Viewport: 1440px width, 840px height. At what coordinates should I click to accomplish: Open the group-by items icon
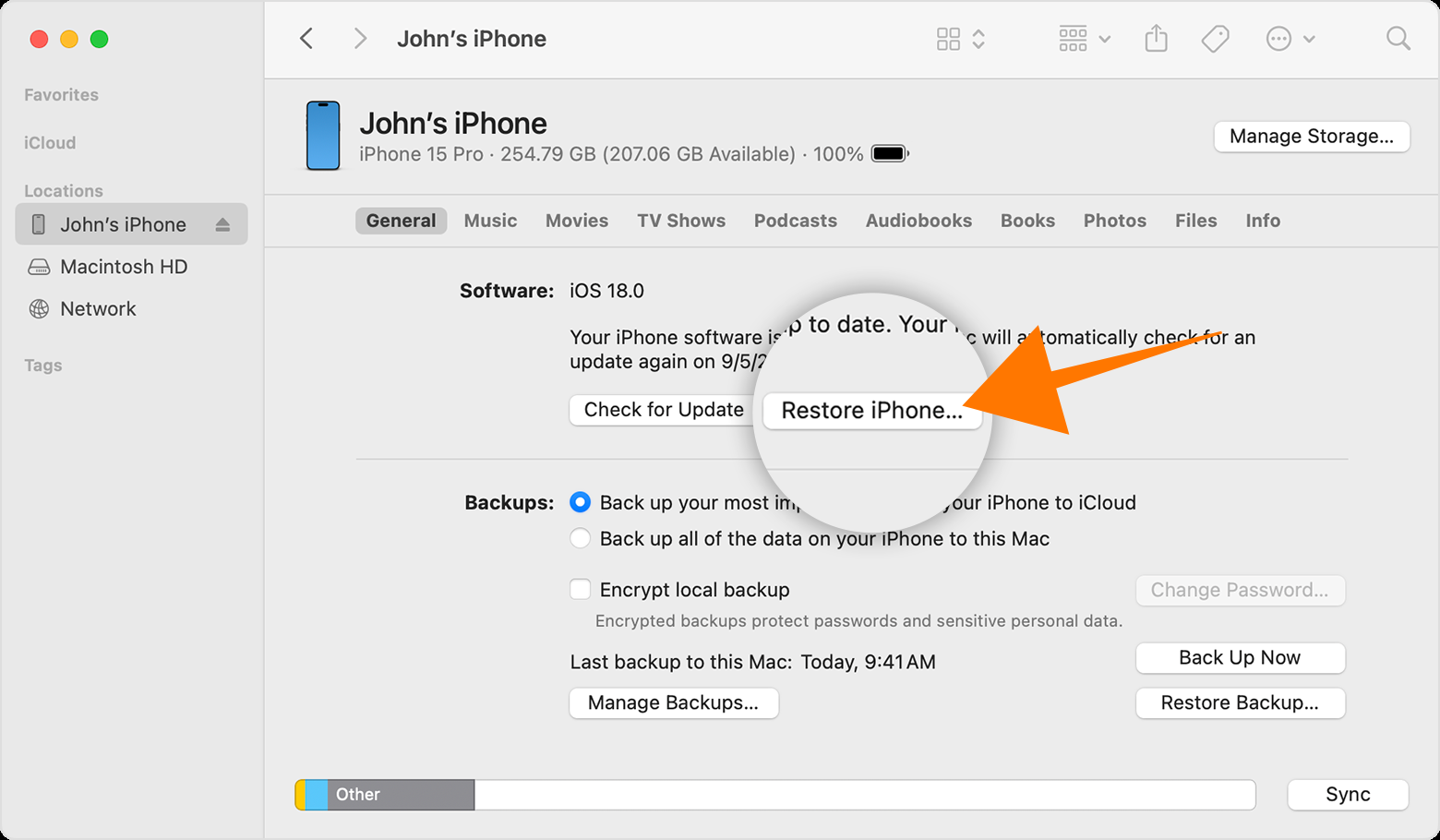point(1073,39)
